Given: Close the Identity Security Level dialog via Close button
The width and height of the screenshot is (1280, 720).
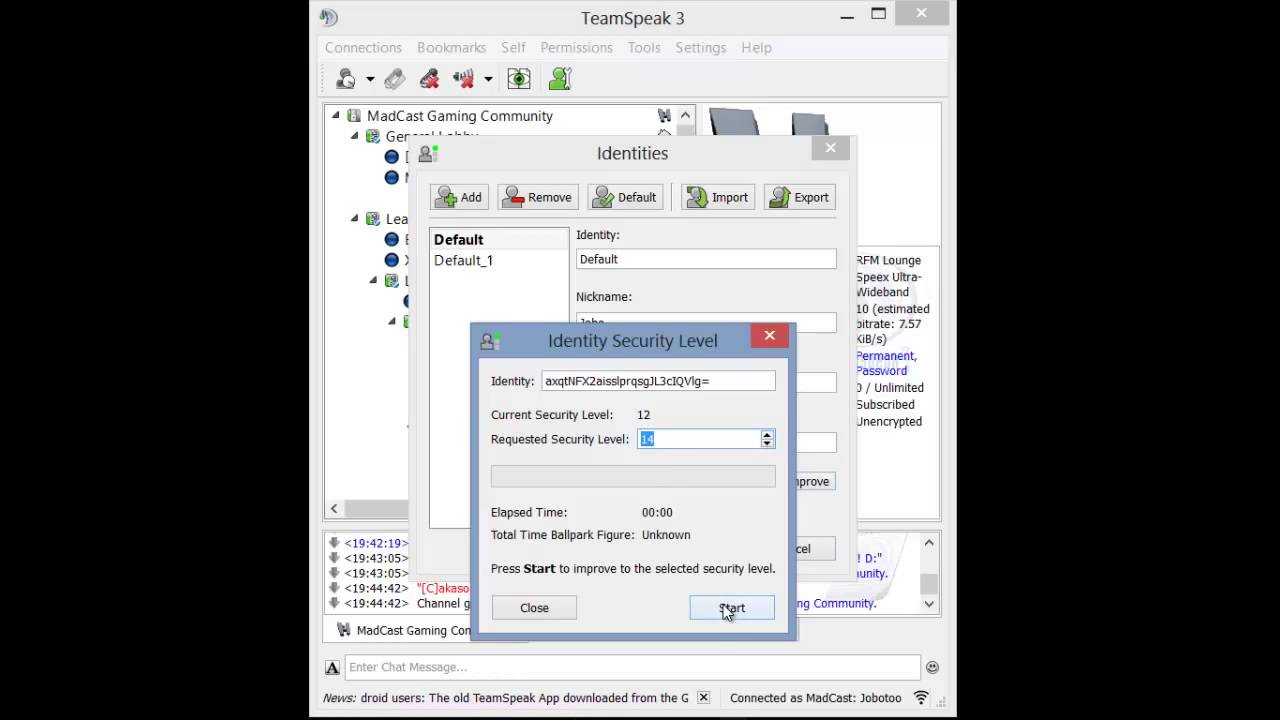Looking at the screenshot, I should 534,608.
